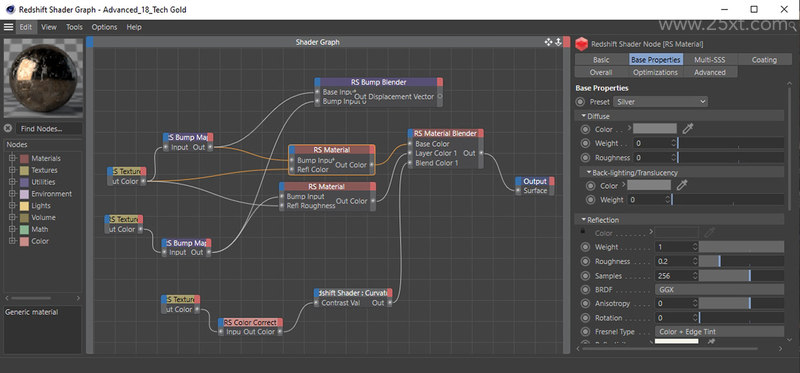Toggle the Samples animation radio
The image size is (800, 373).
[x=585, y=276]
